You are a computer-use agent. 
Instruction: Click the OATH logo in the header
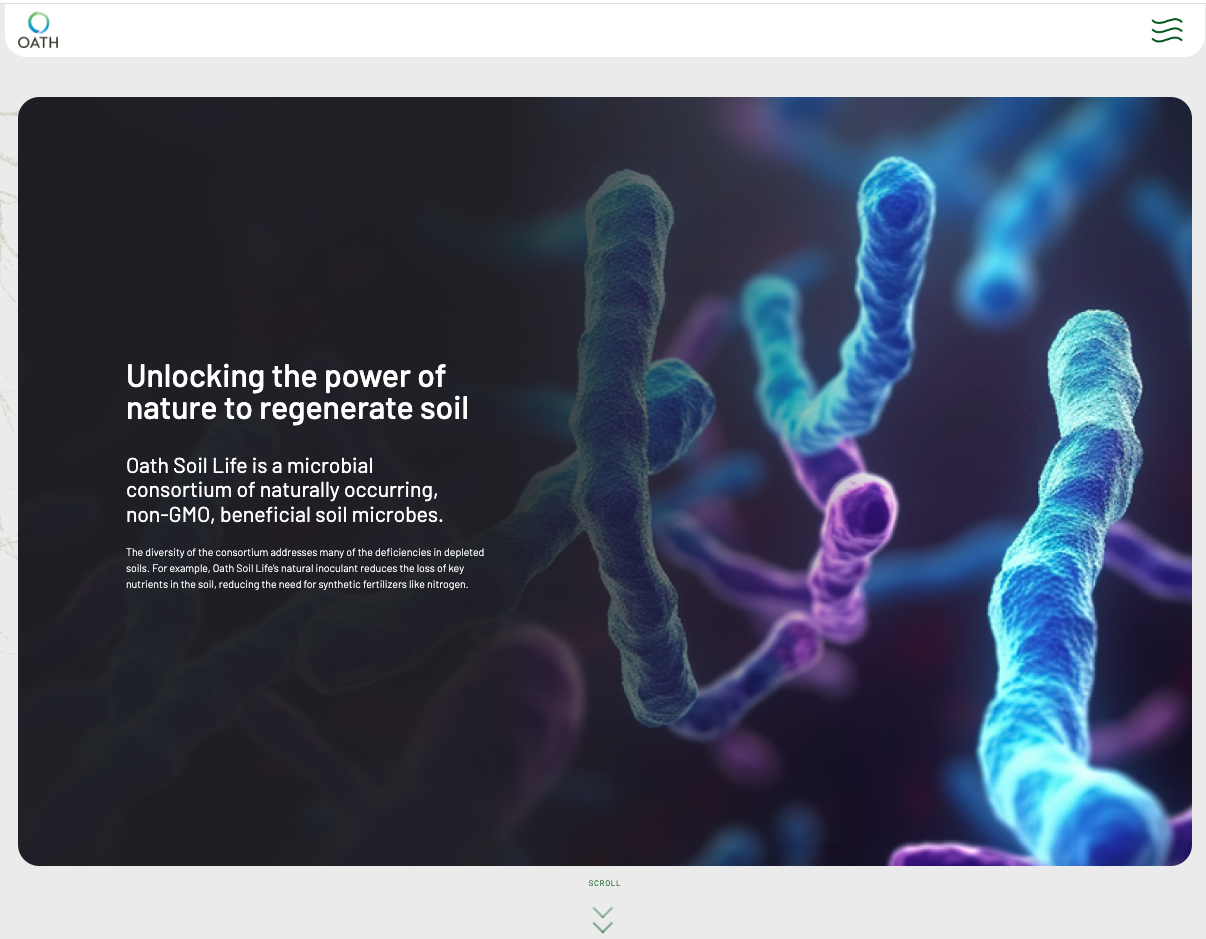click(x=38, y=30)
